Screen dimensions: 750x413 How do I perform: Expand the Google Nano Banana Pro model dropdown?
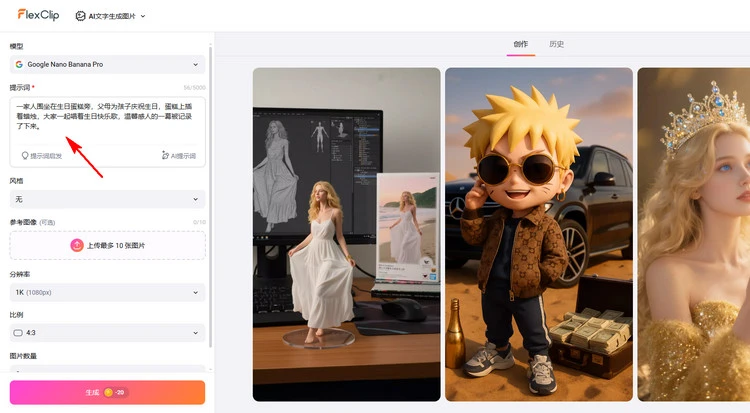107,65
